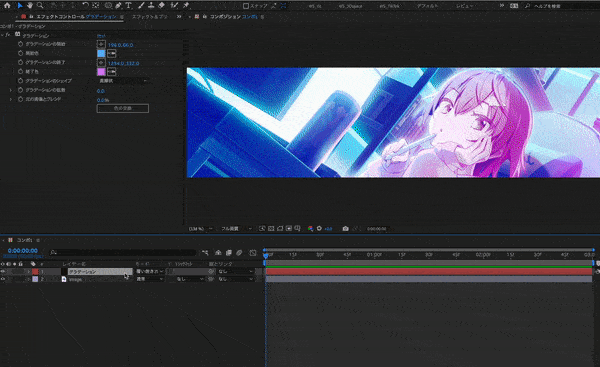Expand layer 2 image properties
The height and width of the screenshot is (367, 600).
pos(29,279)
